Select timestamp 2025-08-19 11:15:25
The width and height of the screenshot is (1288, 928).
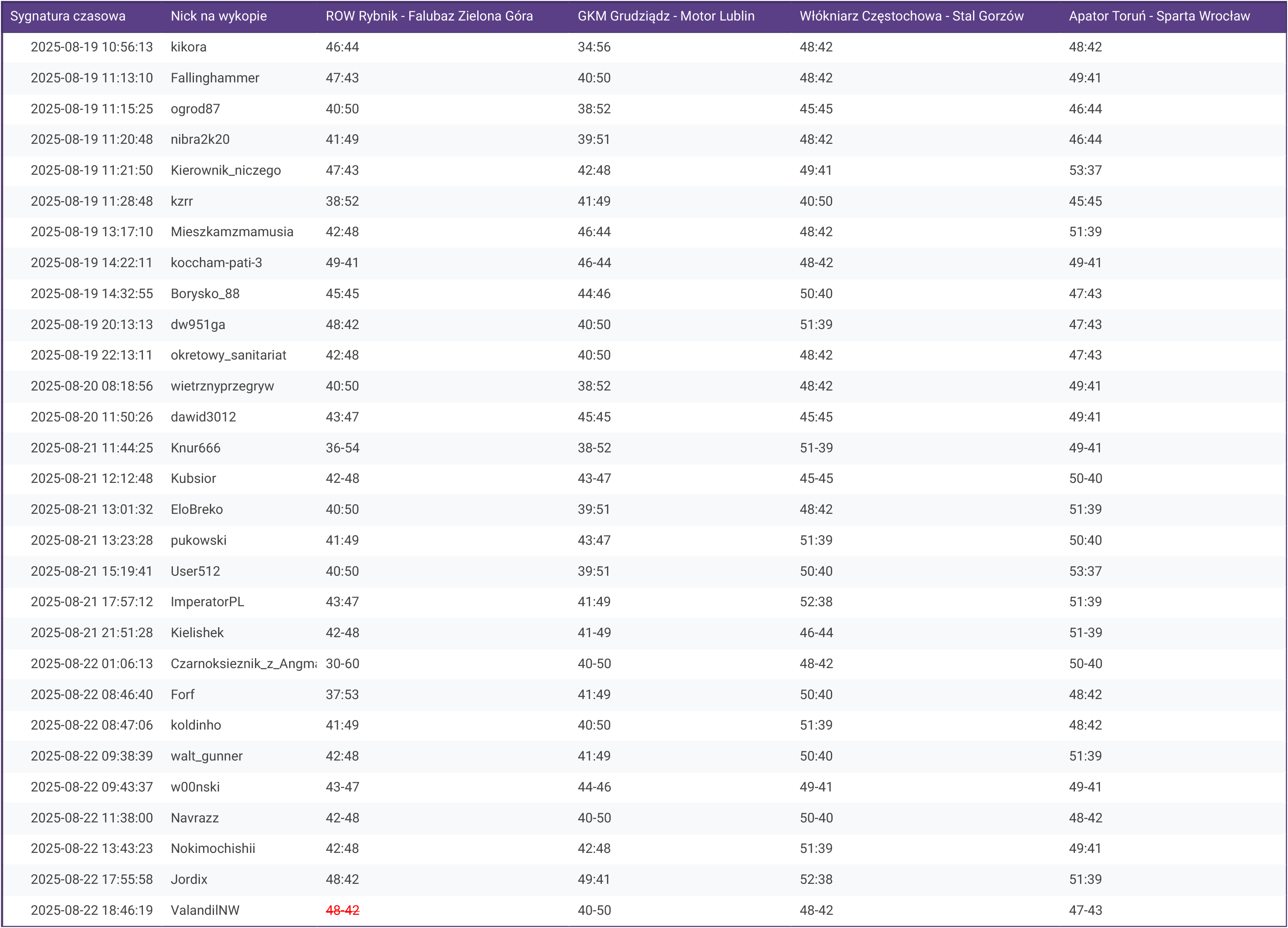pyautogui.click(x=92, y=108)
